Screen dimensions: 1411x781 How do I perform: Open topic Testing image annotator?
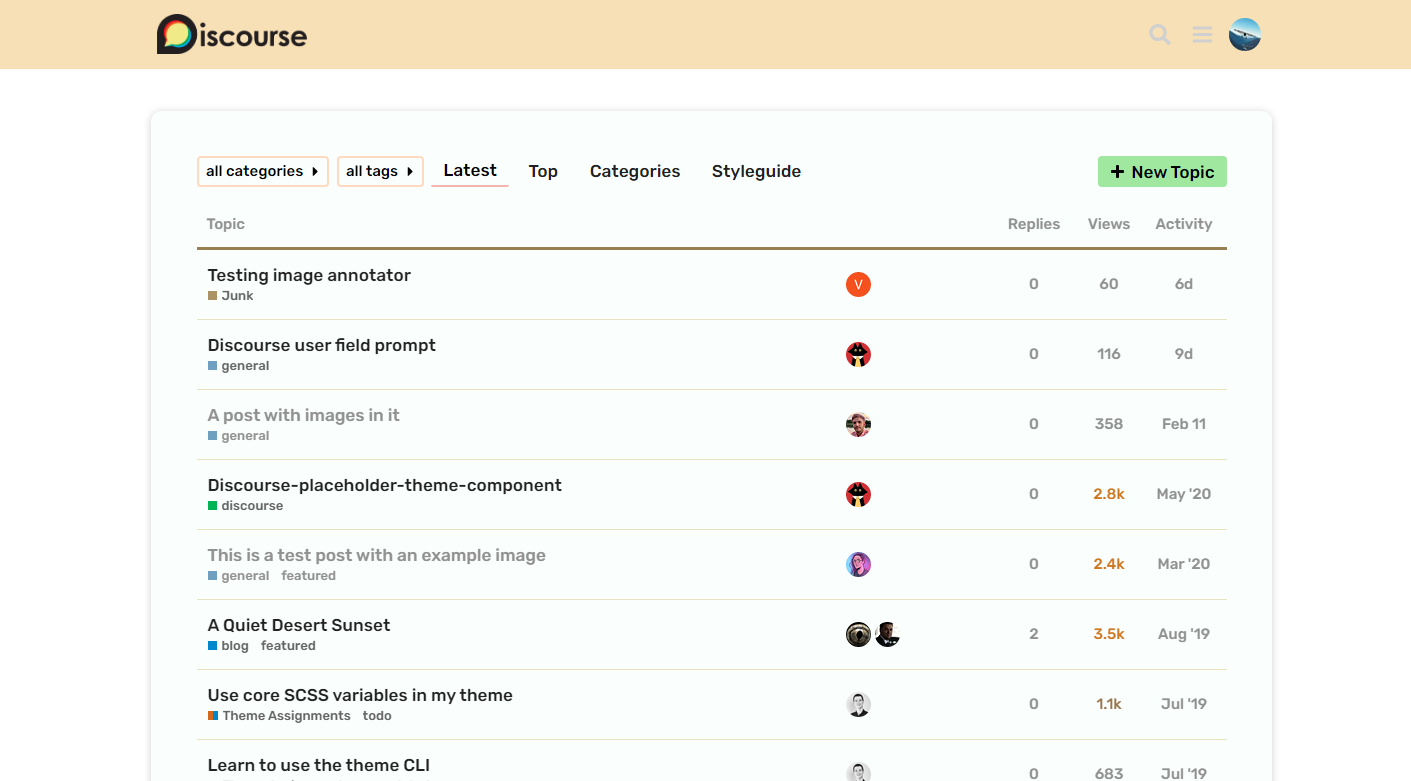[309, 275]
